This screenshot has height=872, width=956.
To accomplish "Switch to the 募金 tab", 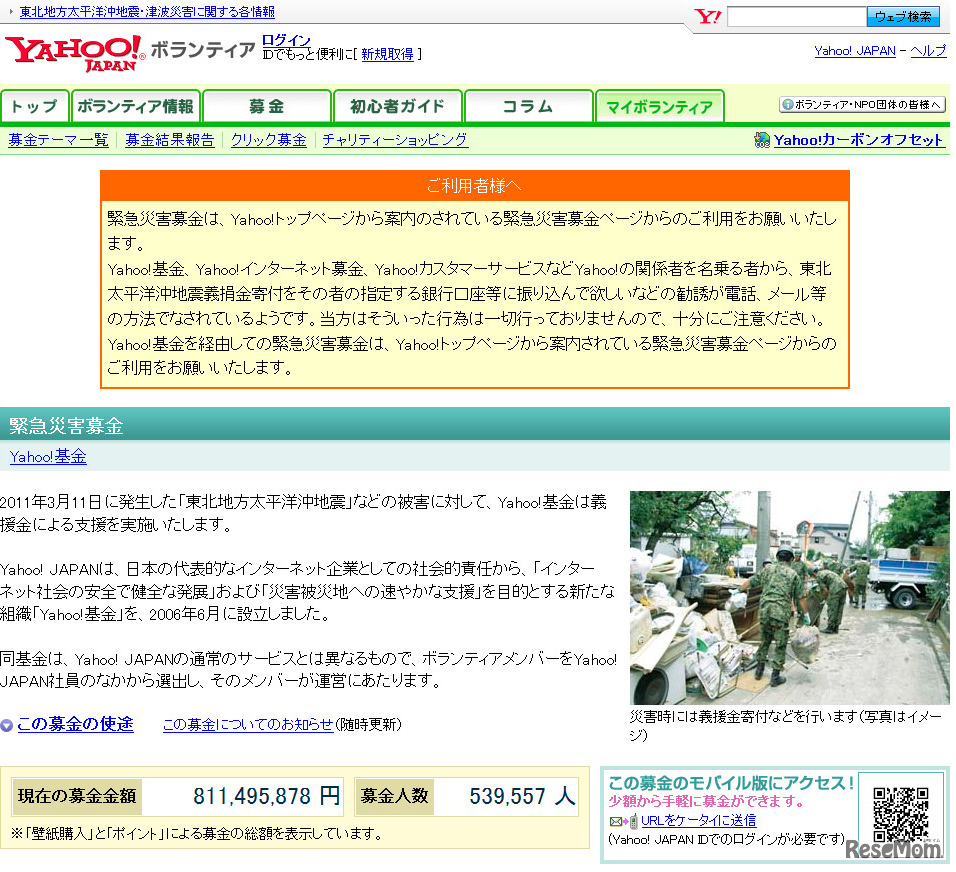I will (x=266, y=107).
